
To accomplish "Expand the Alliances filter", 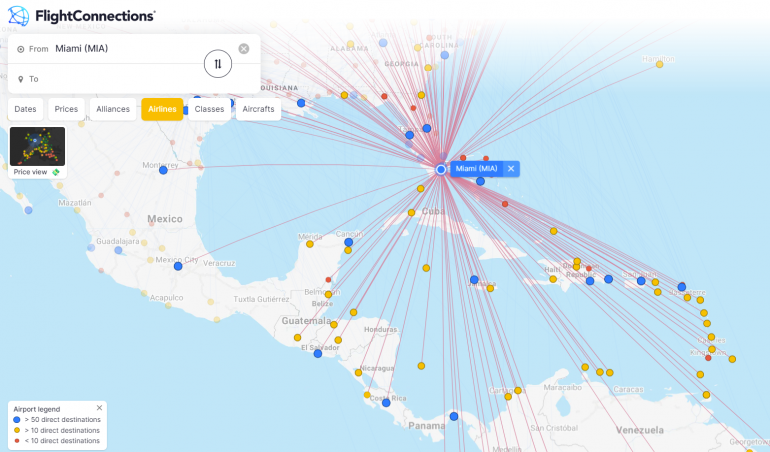I will point(113,109).
